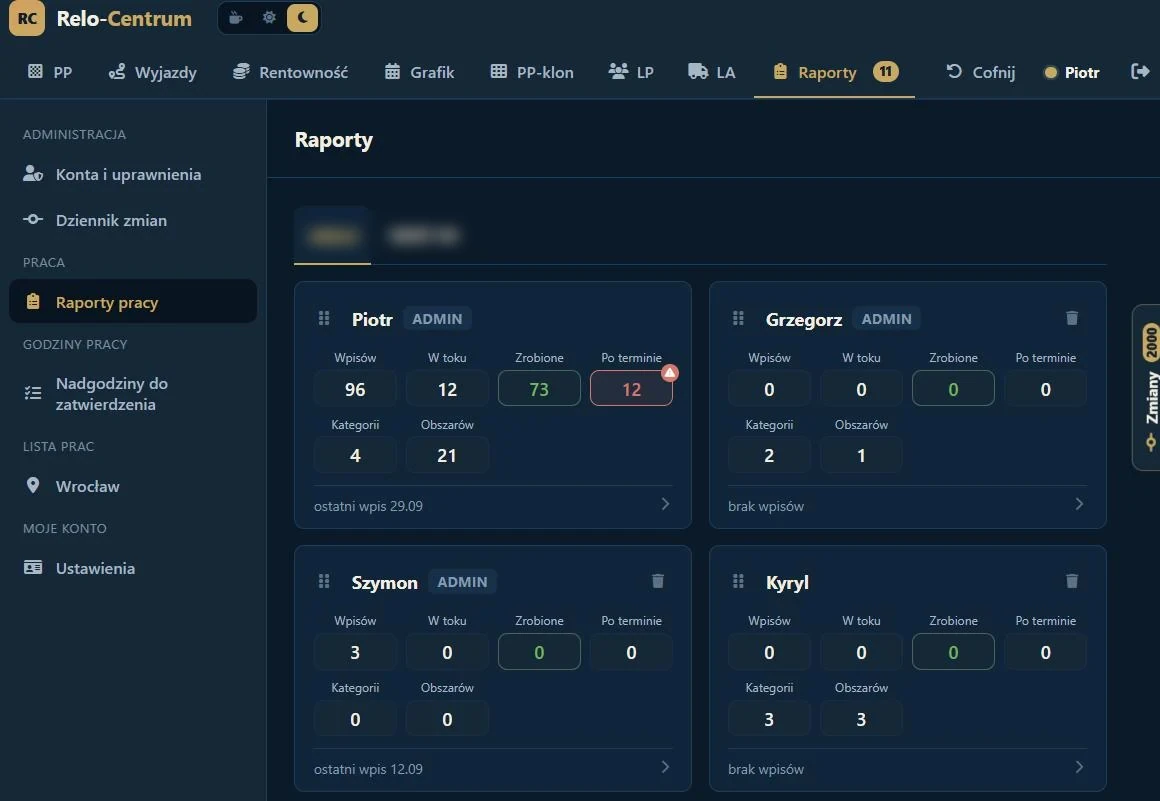Click 'ostatni wpis 29.09' on Piotr card
The image size is (1160, 801).
coord(368,507)
